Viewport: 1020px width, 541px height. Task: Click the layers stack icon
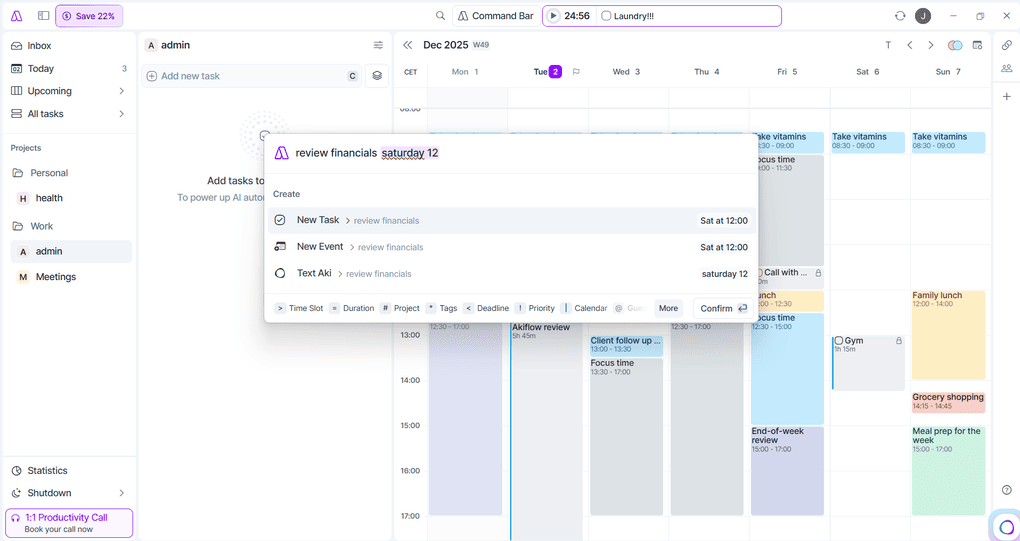tap(377, 75)
